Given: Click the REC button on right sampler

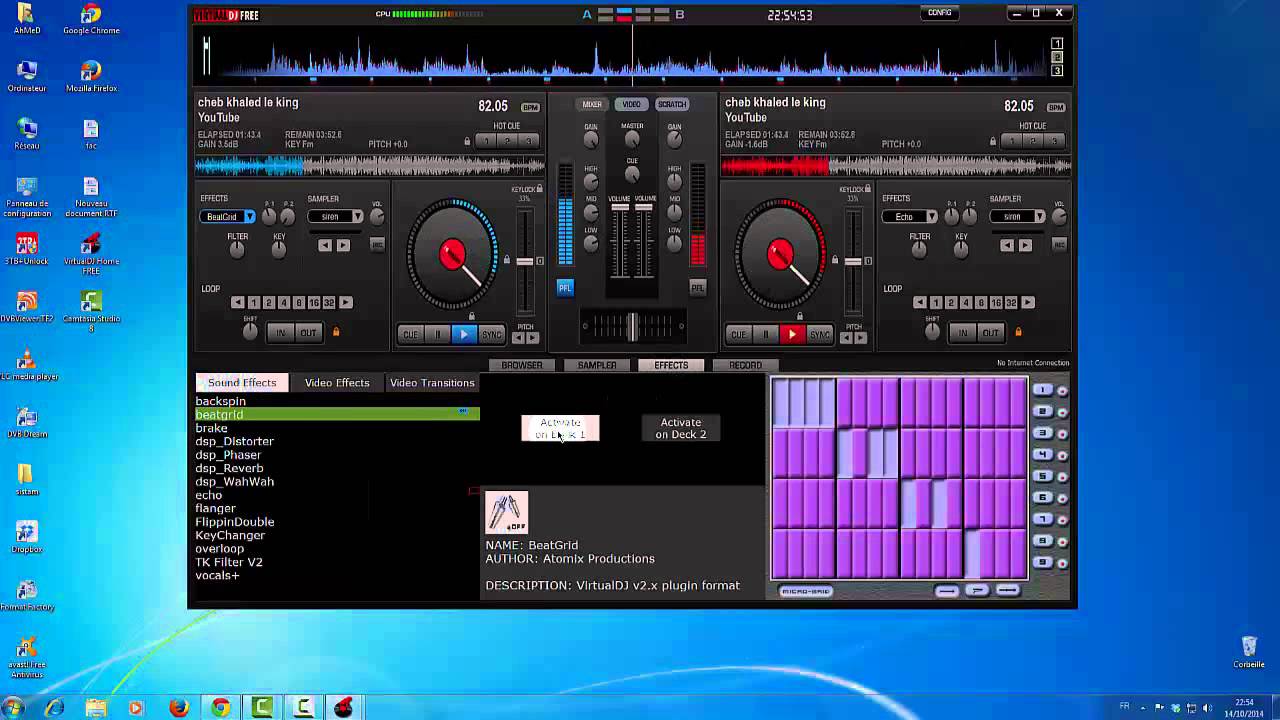Looking at the screenshot, I should pos(1059,244).
